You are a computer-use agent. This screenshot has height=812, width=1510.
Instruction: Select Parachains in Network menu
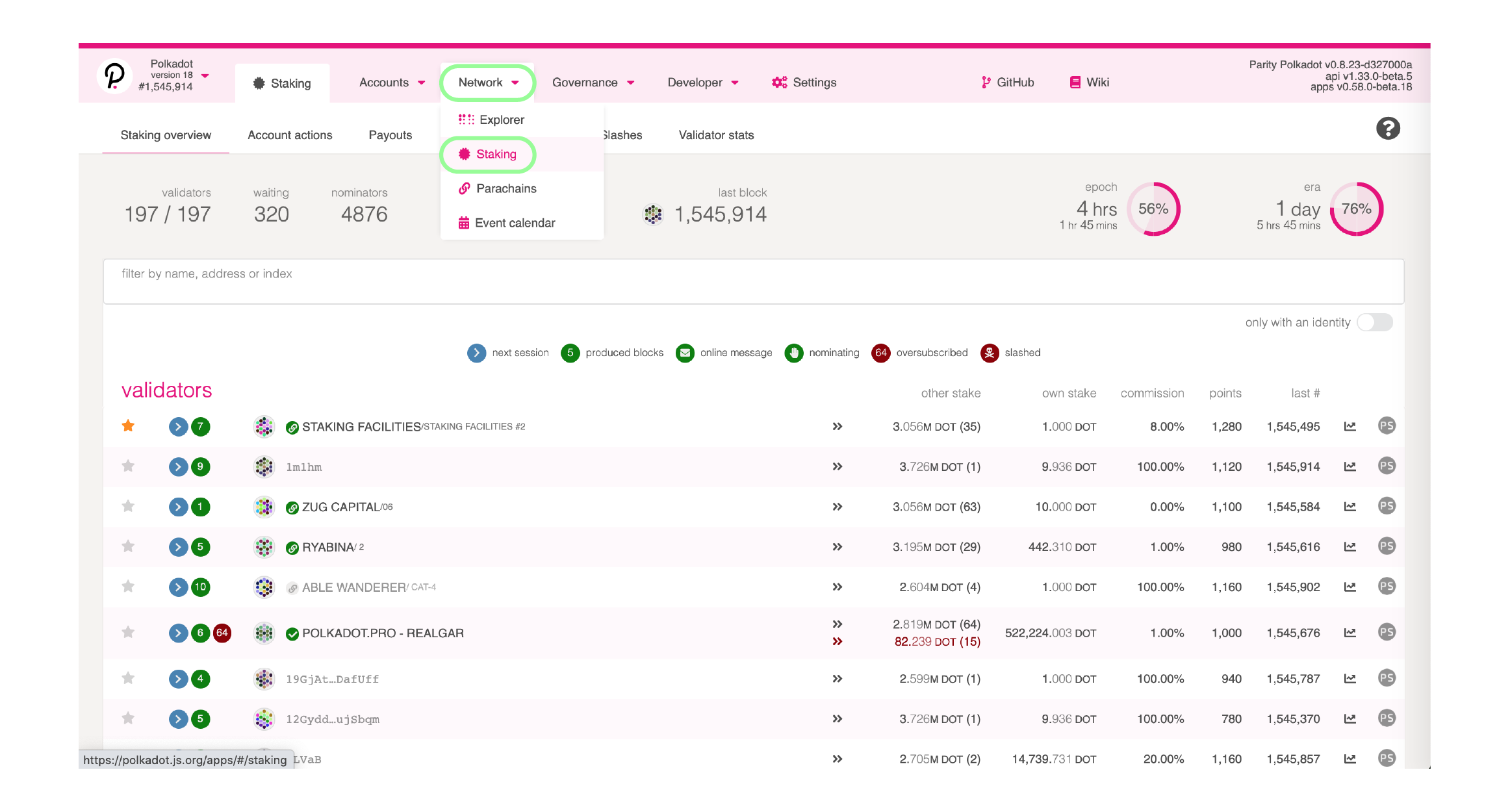click(x=522, y=188)
